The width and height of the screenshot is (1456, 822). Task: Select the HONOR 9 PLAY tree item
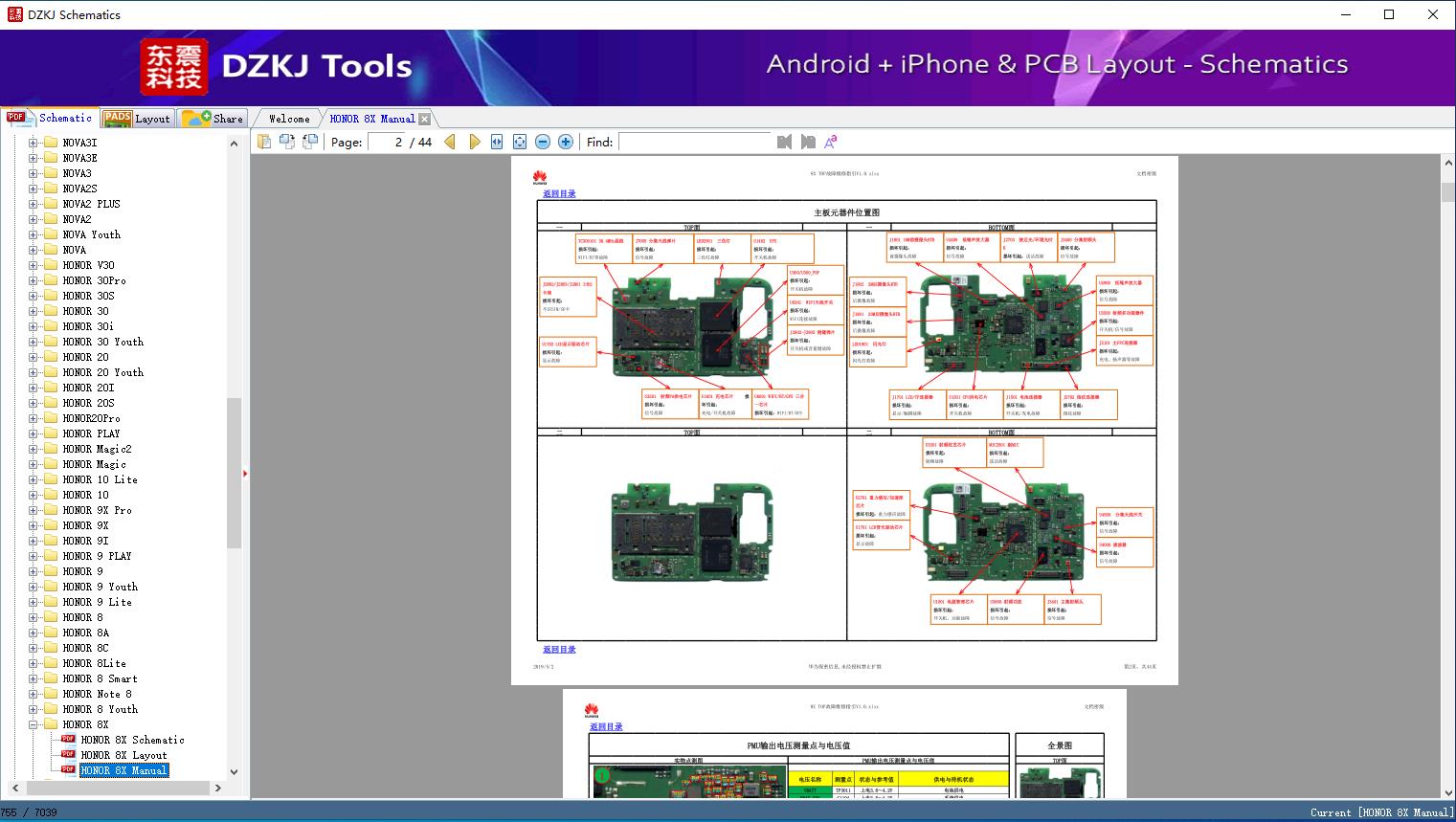(x=98, y=556)
